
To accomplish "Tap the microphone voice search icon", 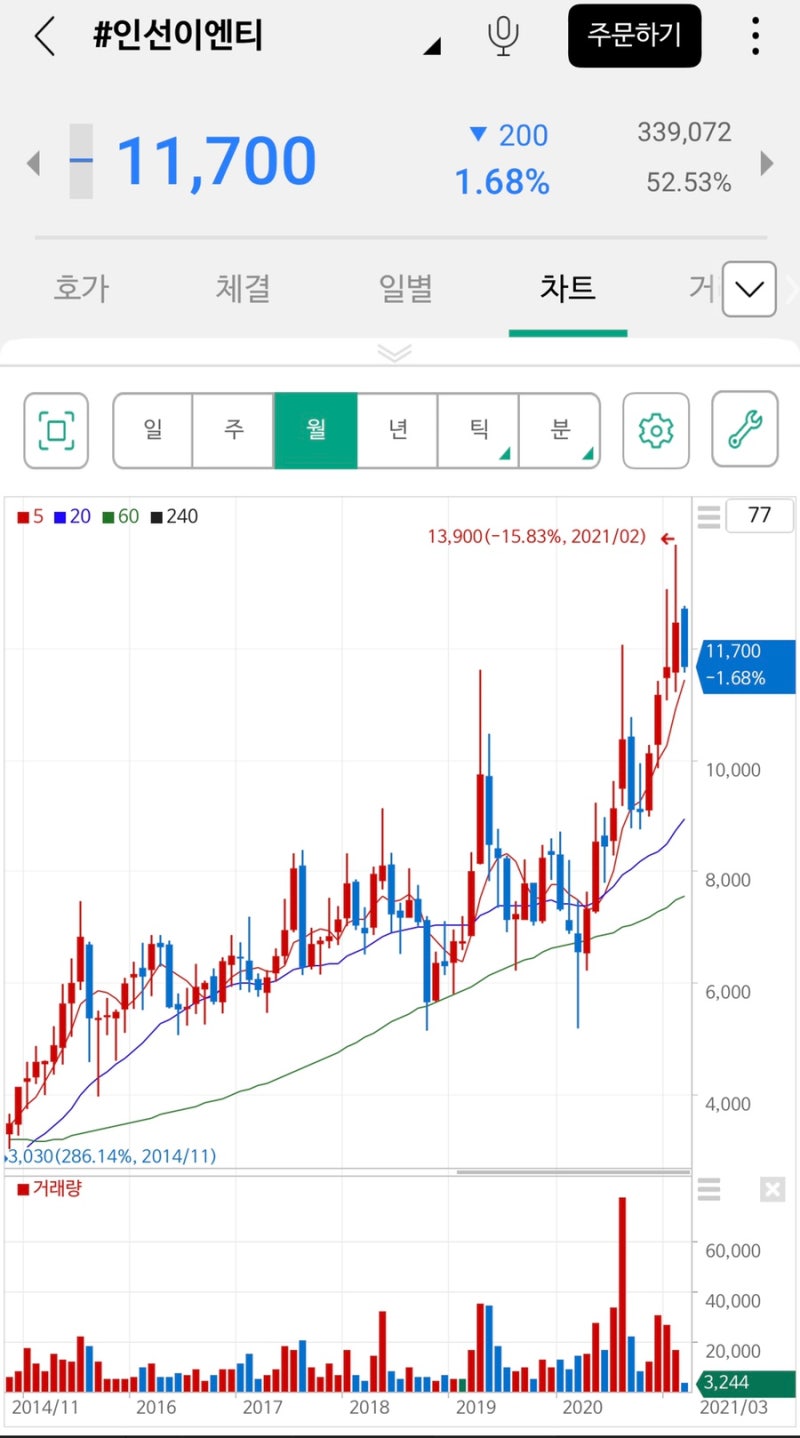I will pyautogui.click(x=503, y=36).
